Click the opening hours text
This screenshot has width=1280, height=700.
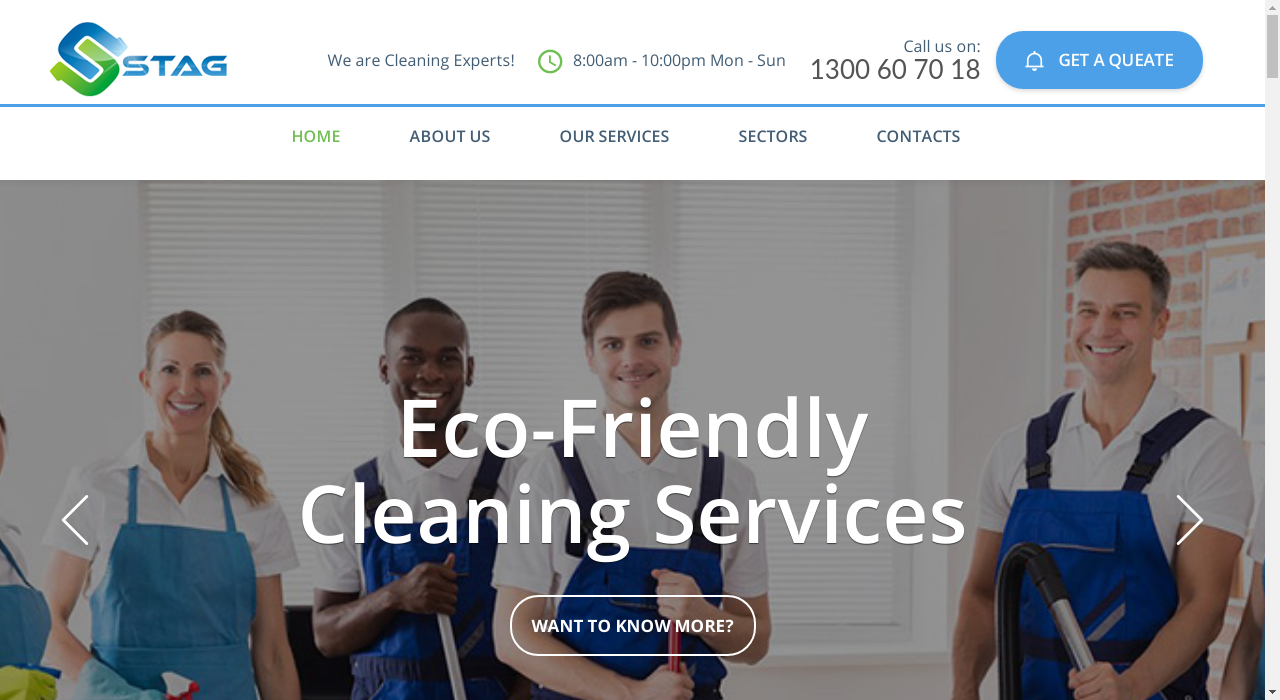point(679,61)
